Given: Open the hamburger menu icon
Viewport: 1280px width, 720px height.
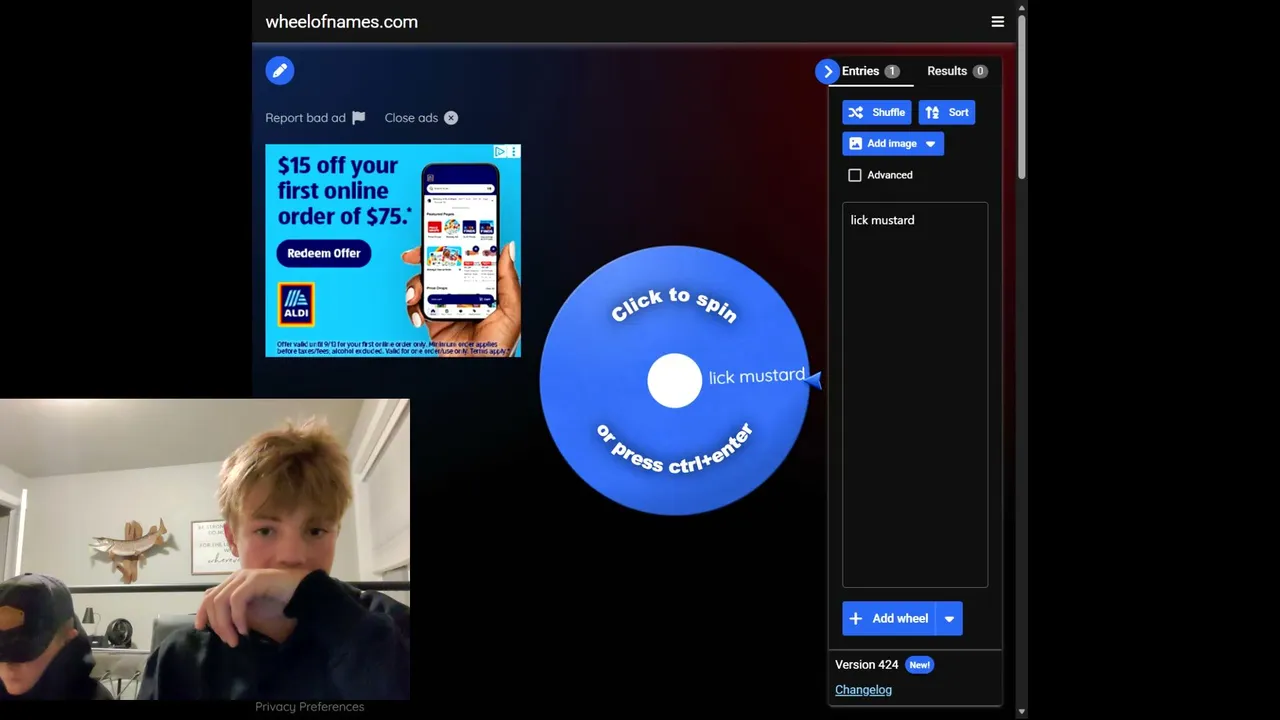Looking at the screenshot, I should [997, 22].
